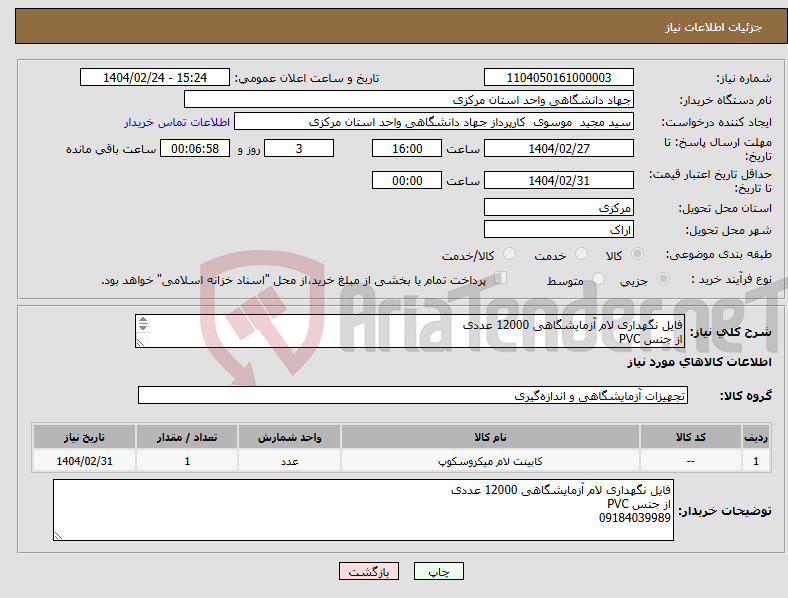Click the price validity date 1404/02/31 field

559,180
